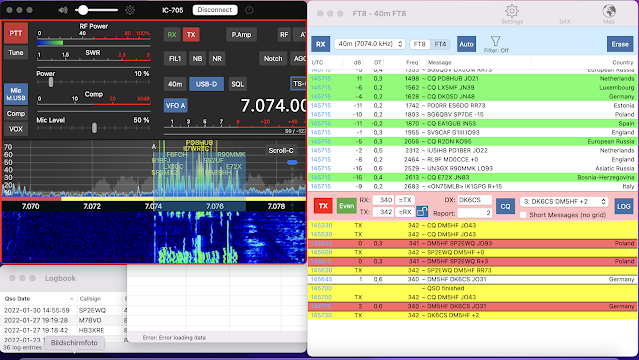The width and height of the screenshot is (639, 360).
Task: Open the IC-705 settings gear
Action: click(x=130, y=10)
